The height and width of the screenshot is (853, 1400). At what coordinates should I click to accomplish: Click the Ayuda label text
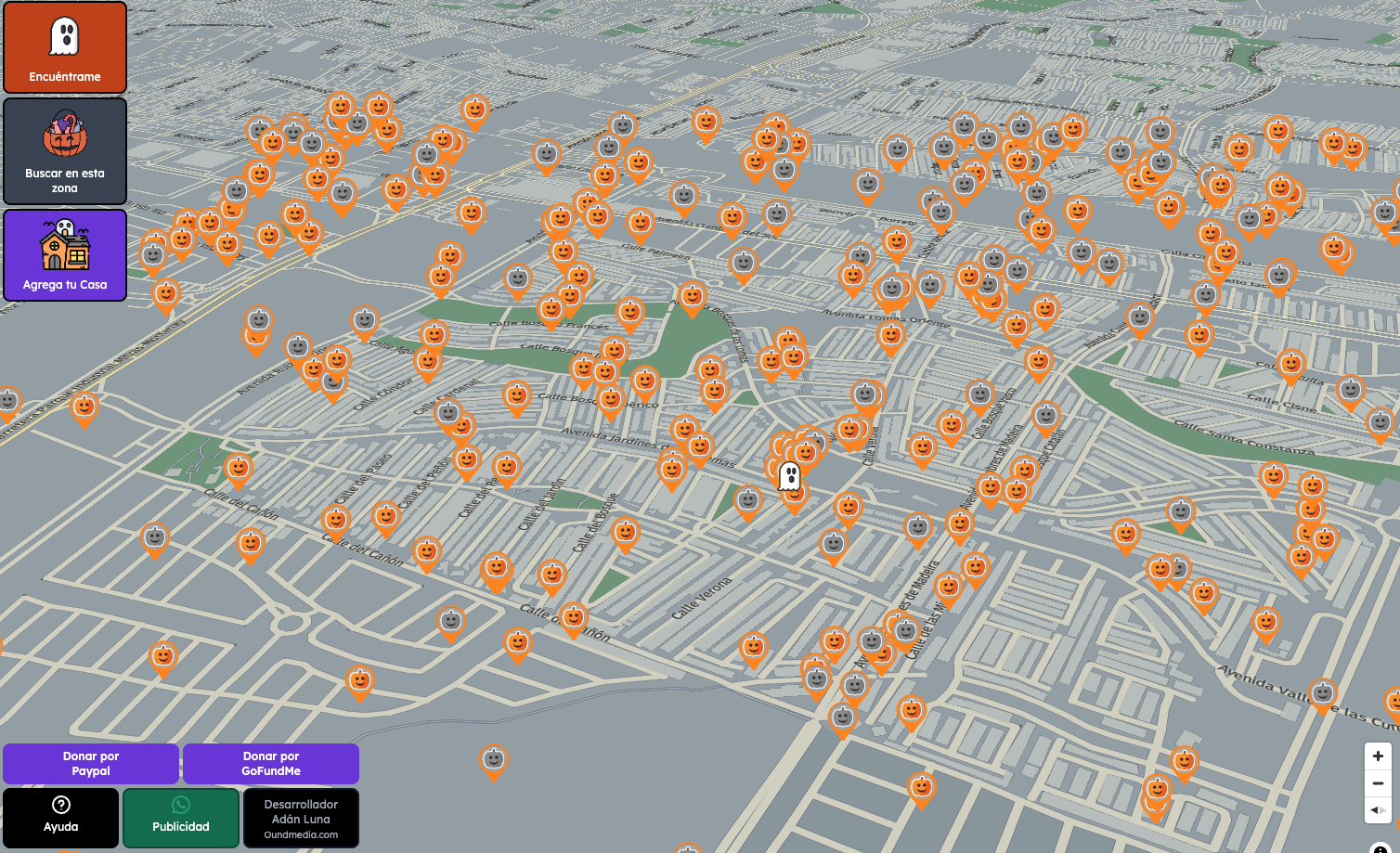pyautogui.click(x=61, y=827)
